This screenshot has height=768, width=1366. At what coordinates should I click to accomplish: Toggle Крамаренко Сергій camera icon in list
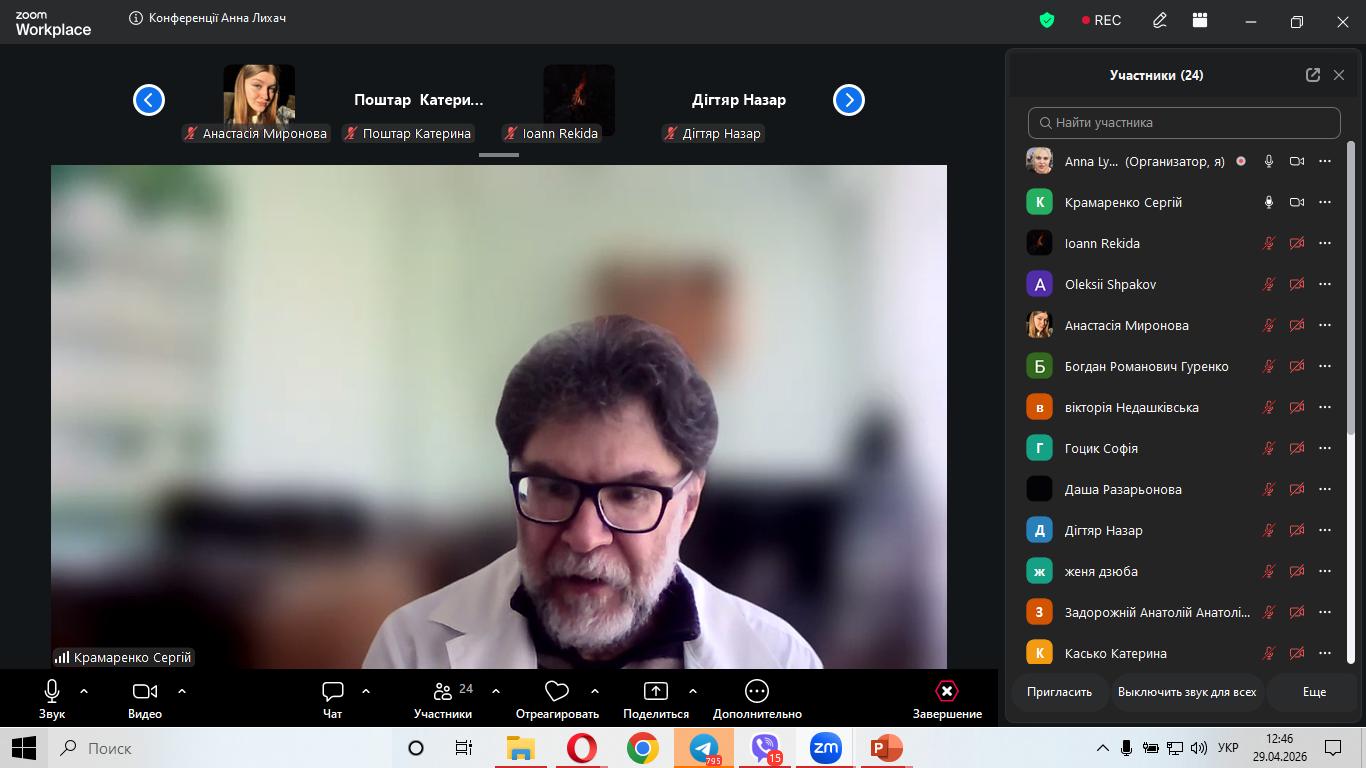(1297, 202)
